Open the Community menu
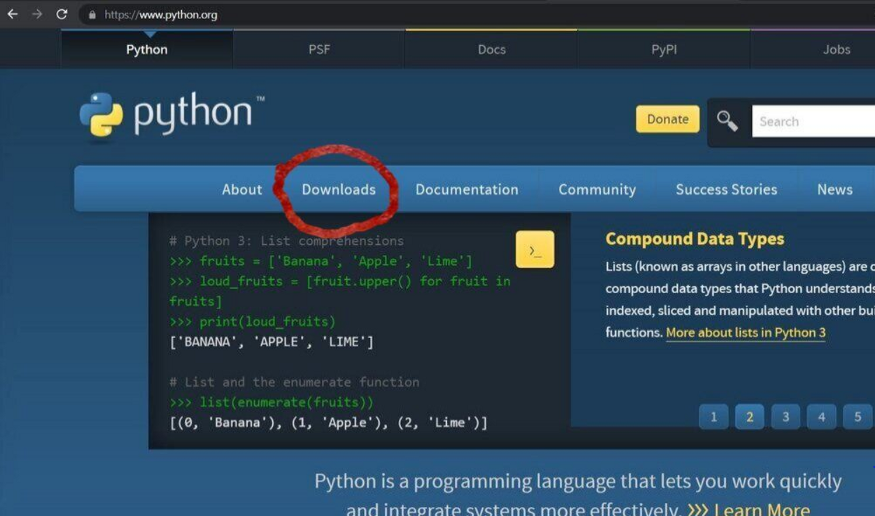875x516 pixels. 597,190
